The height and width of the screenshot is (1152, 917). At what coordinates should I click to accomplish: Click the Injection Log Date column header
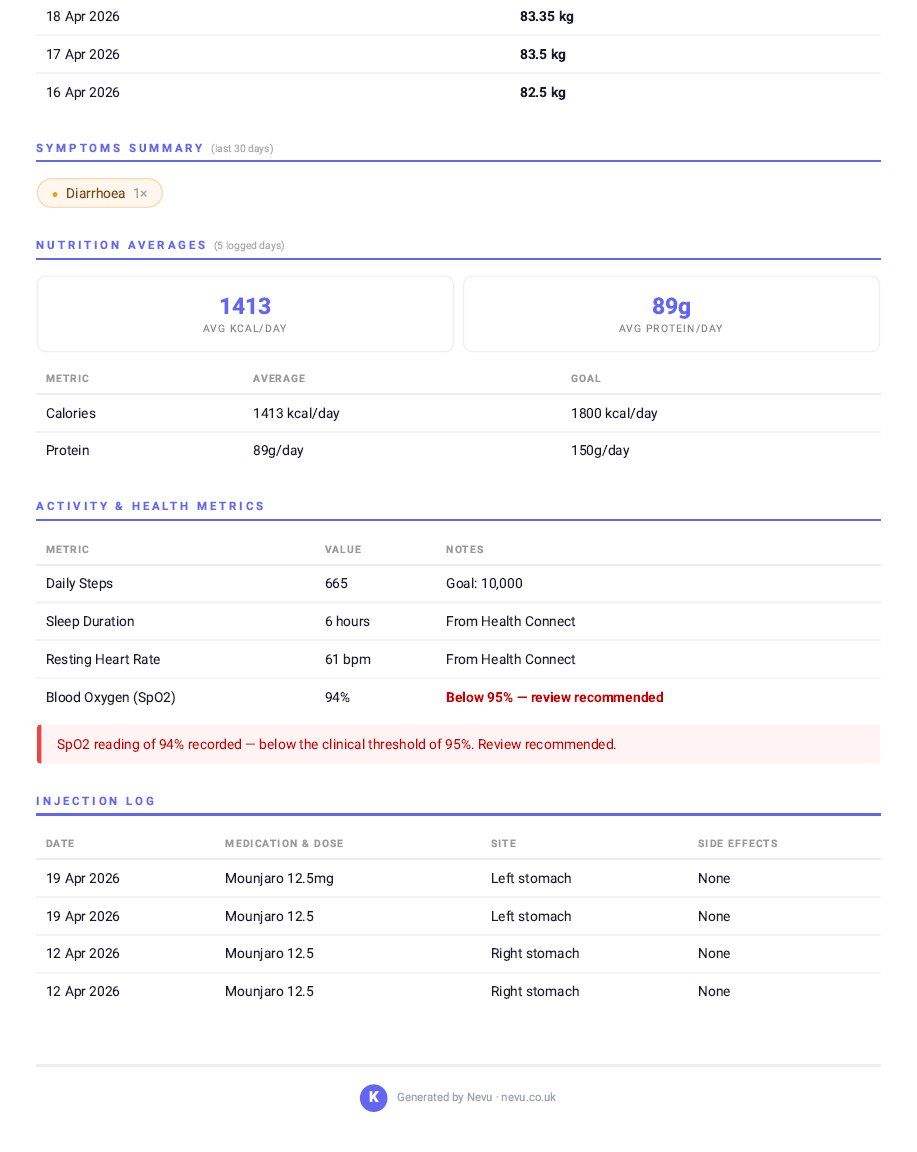click(x=60, y=843)
